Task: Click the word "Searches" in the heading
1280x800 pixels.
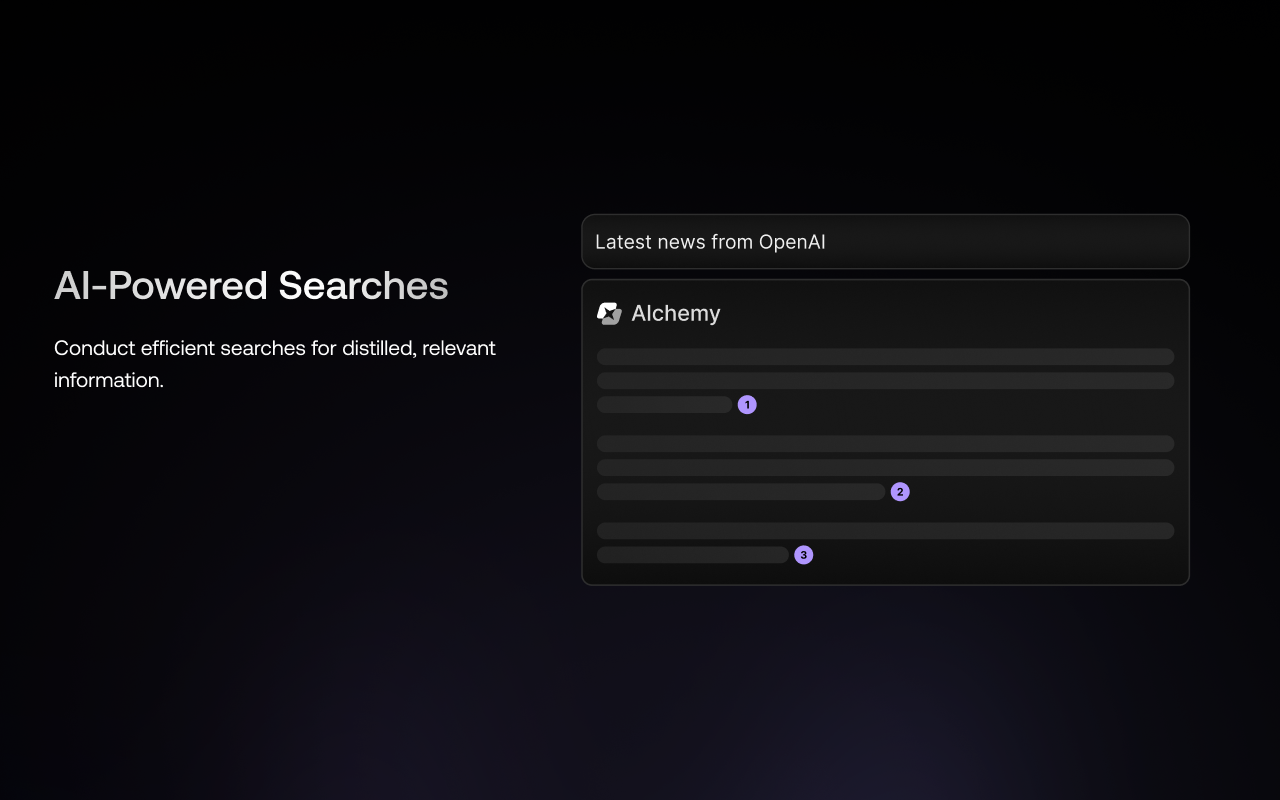Action: pos(363,286)
